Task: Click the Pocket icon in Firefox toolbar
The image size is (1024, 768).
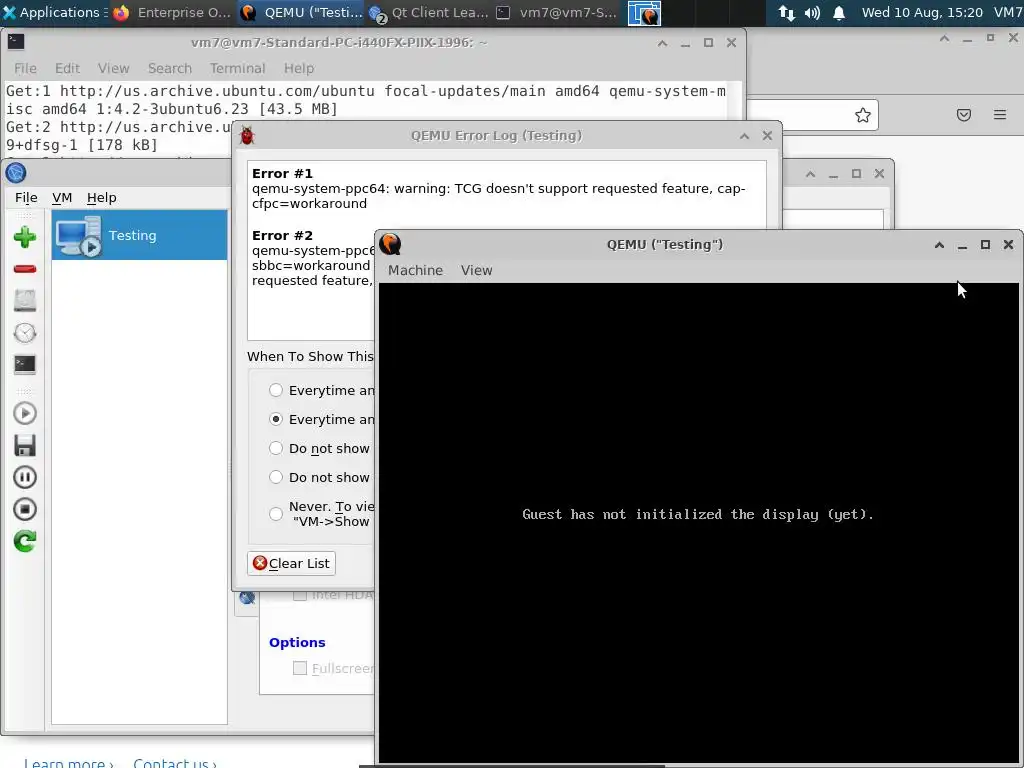Action: tap(964, 115)
